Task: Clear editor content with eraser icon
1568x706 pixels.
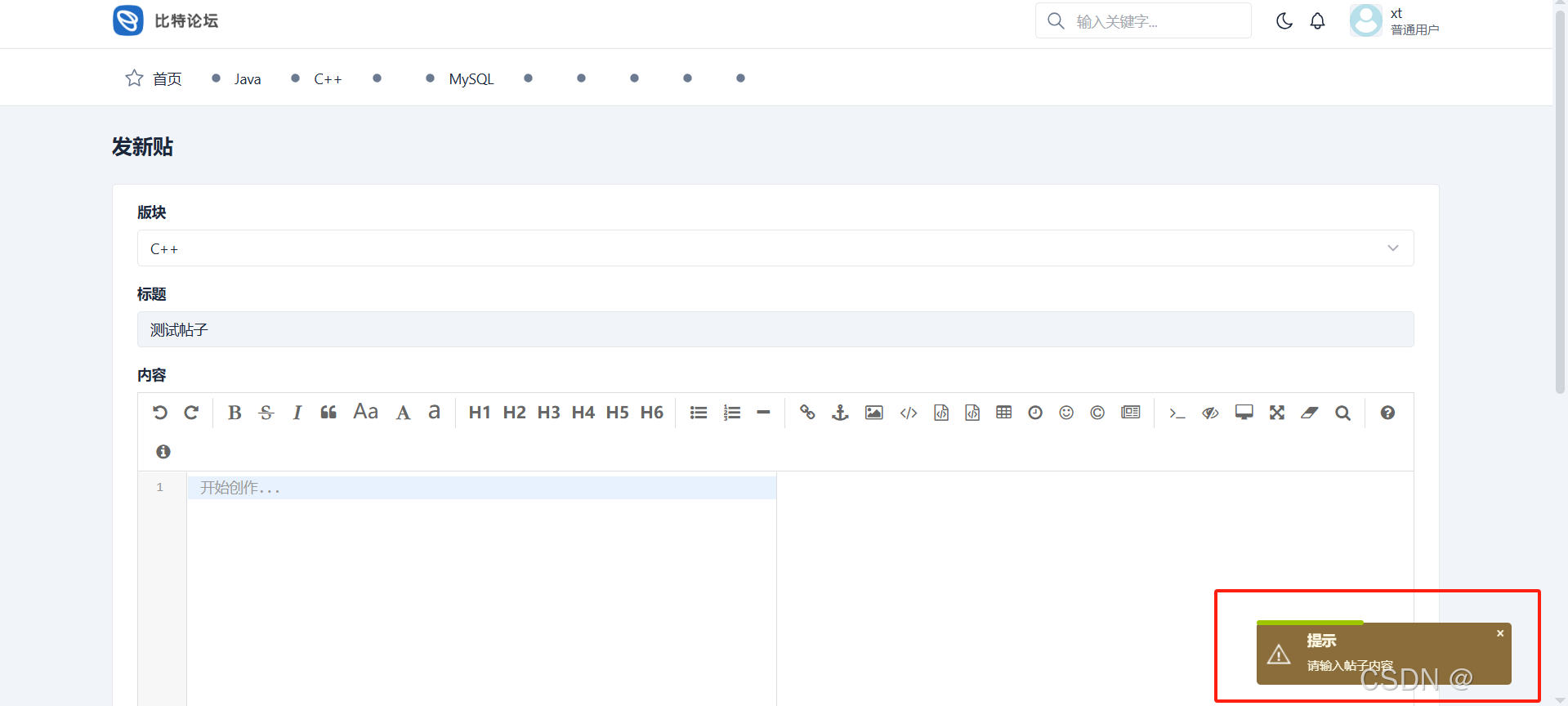Action: (1310, 413)
